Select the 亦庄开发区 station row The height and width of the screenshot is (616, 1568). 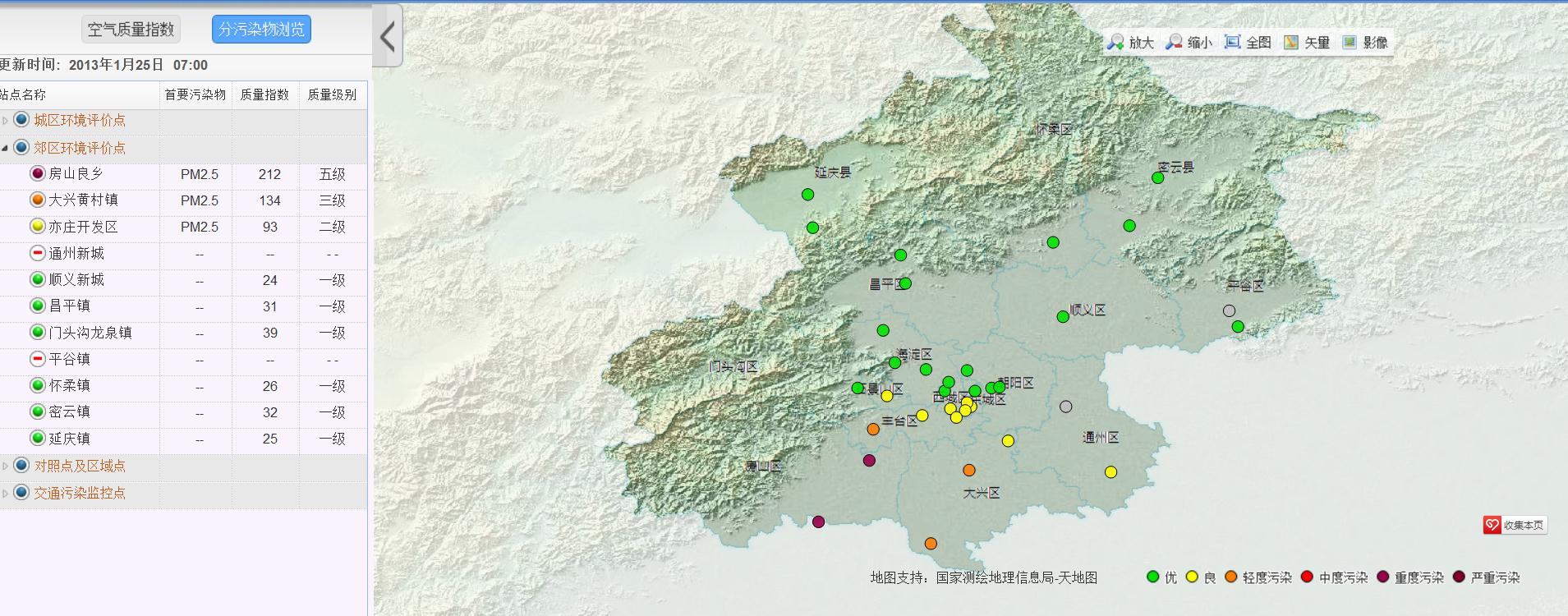coord(83,227)
